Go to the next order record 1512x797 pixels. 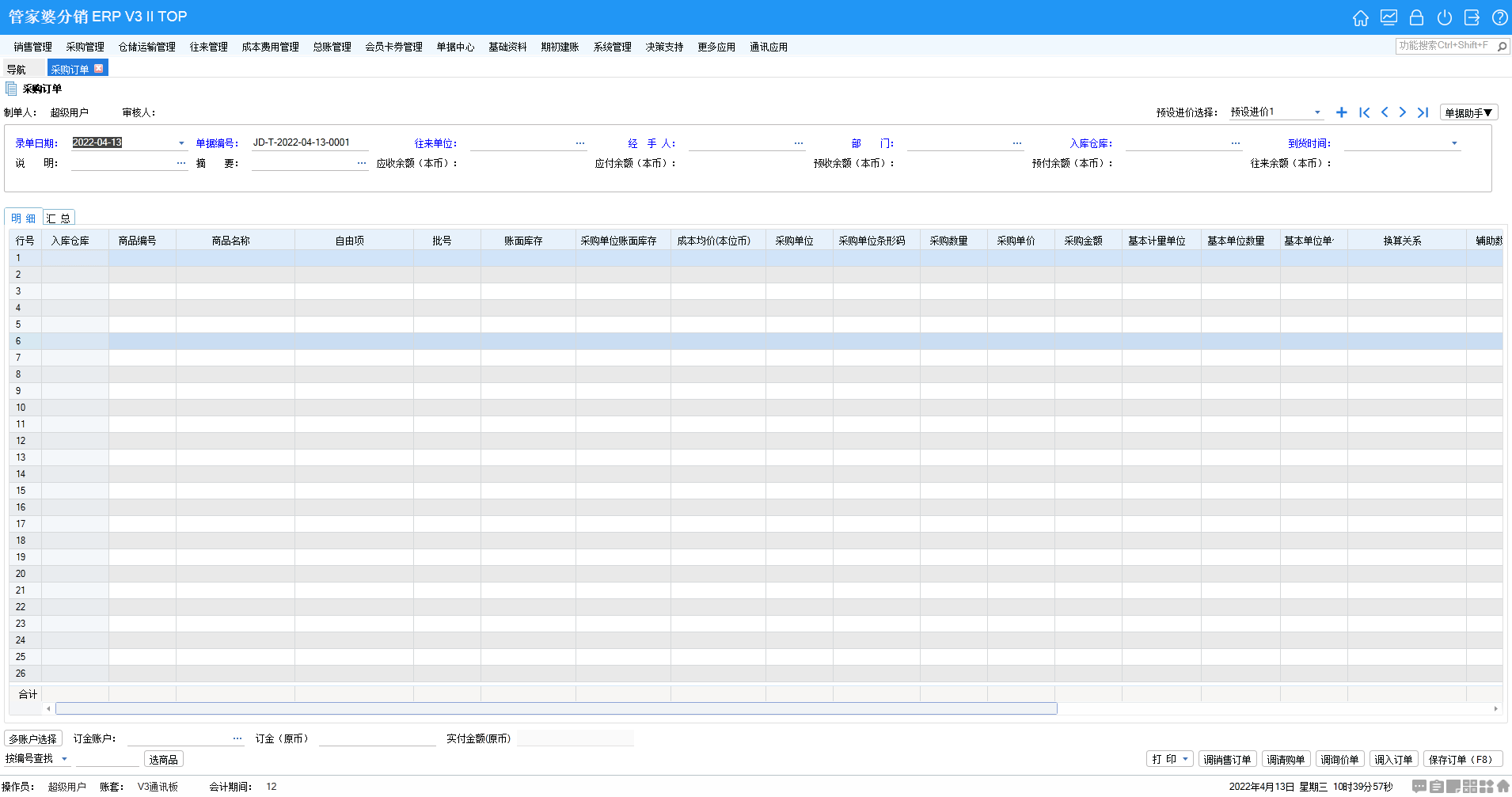(1403, 112)
